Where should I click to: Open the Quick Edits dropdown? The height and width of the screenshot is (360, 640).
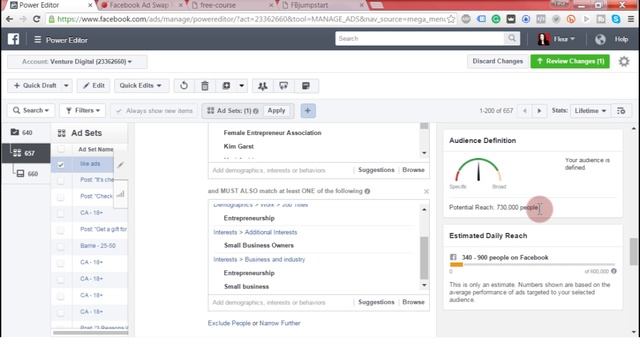(140, 86)
